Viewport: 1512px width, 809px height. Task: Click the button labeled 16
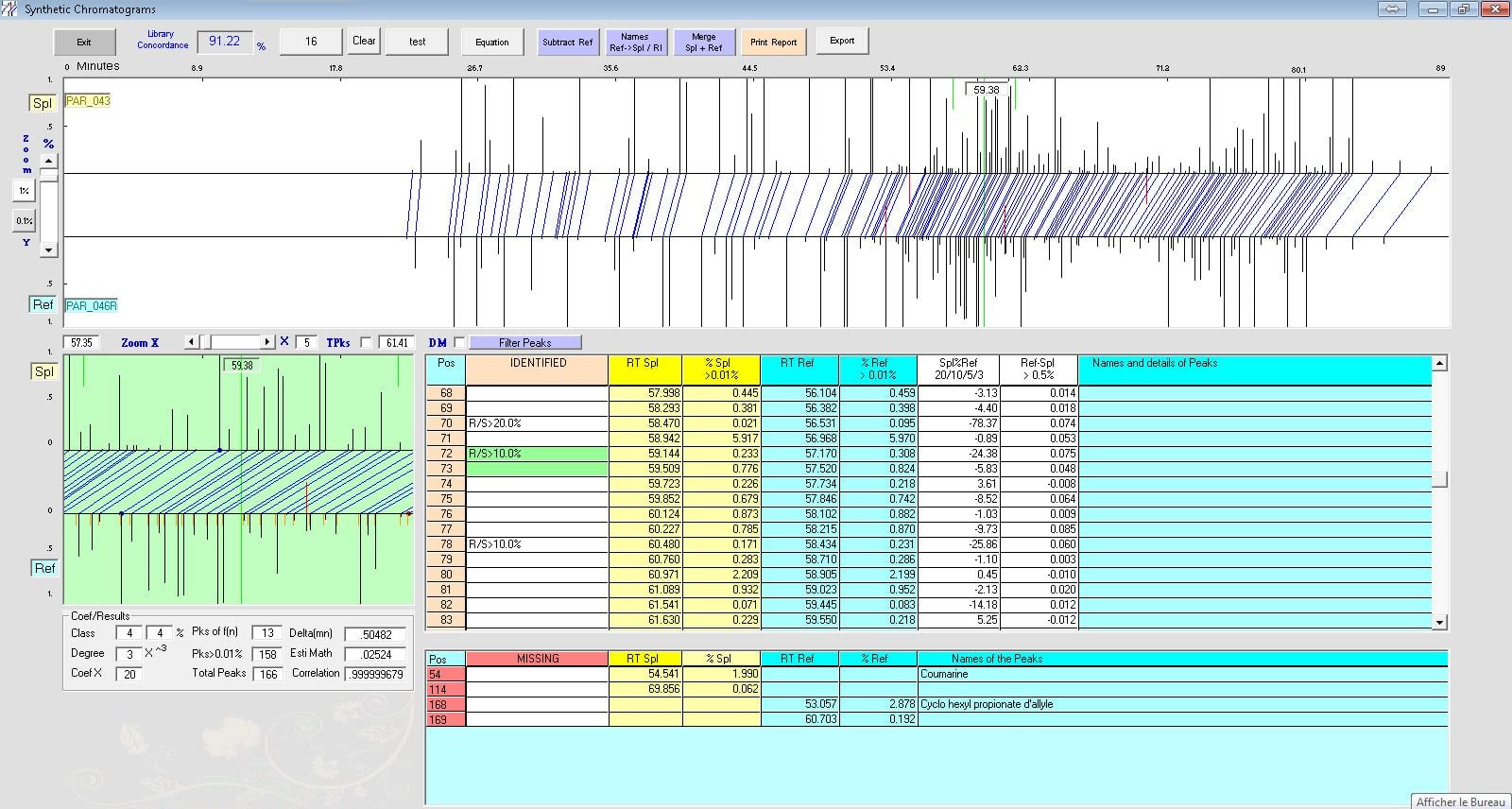tap(311, 42)
